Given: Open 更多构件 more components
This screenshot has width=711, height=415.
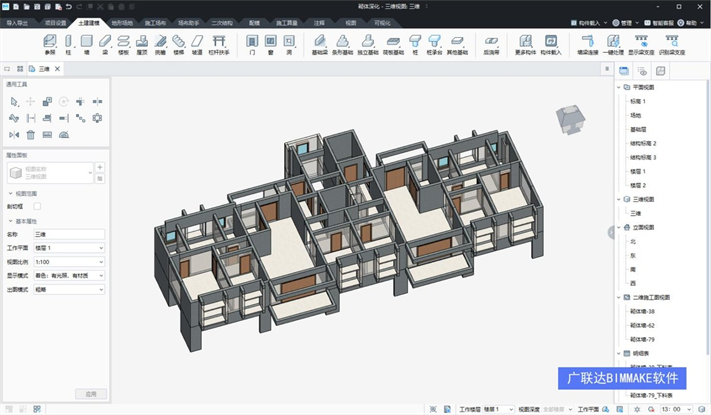Looking at the screenshot, I should pos(526,45).
